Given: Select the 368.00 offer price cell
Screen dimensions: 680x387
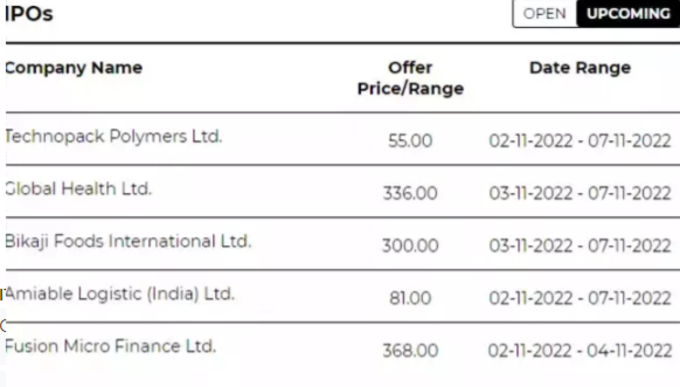Looking at the screenshot, I should [x=410, y=351].
